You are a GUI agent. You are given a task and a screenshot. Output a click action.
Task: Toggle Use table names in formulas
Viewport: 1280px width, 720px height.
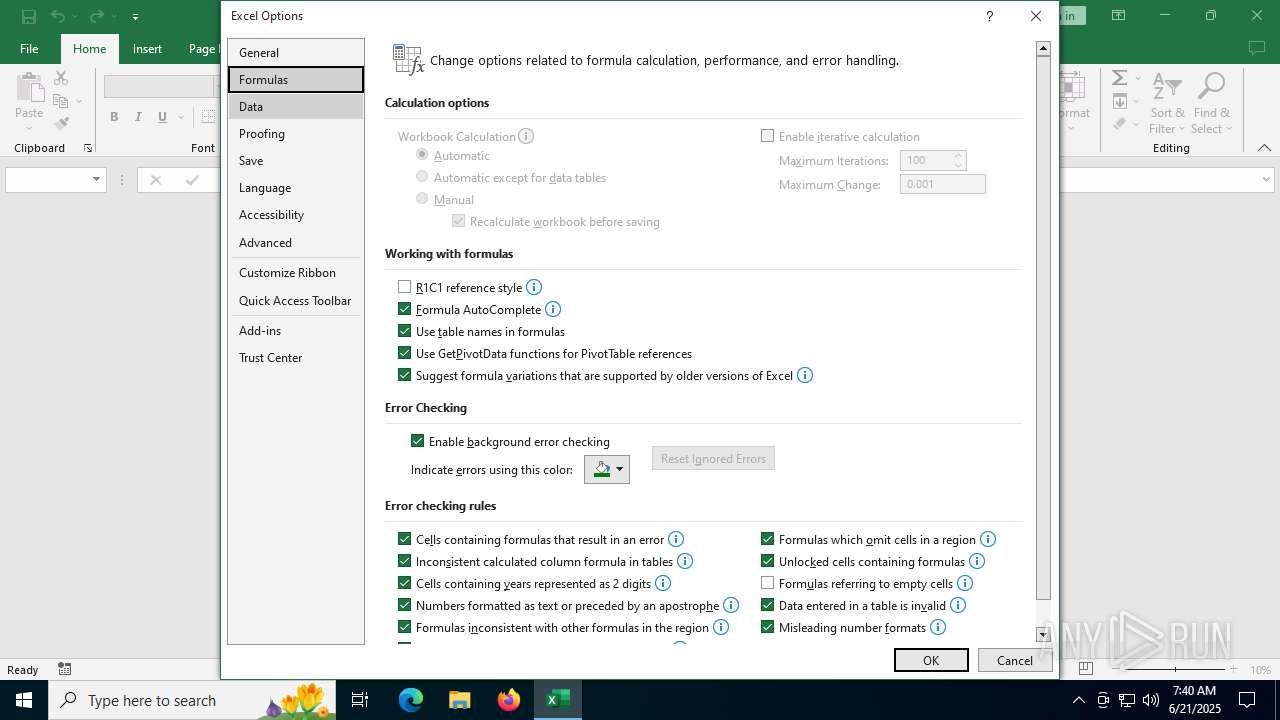point(405,331)
